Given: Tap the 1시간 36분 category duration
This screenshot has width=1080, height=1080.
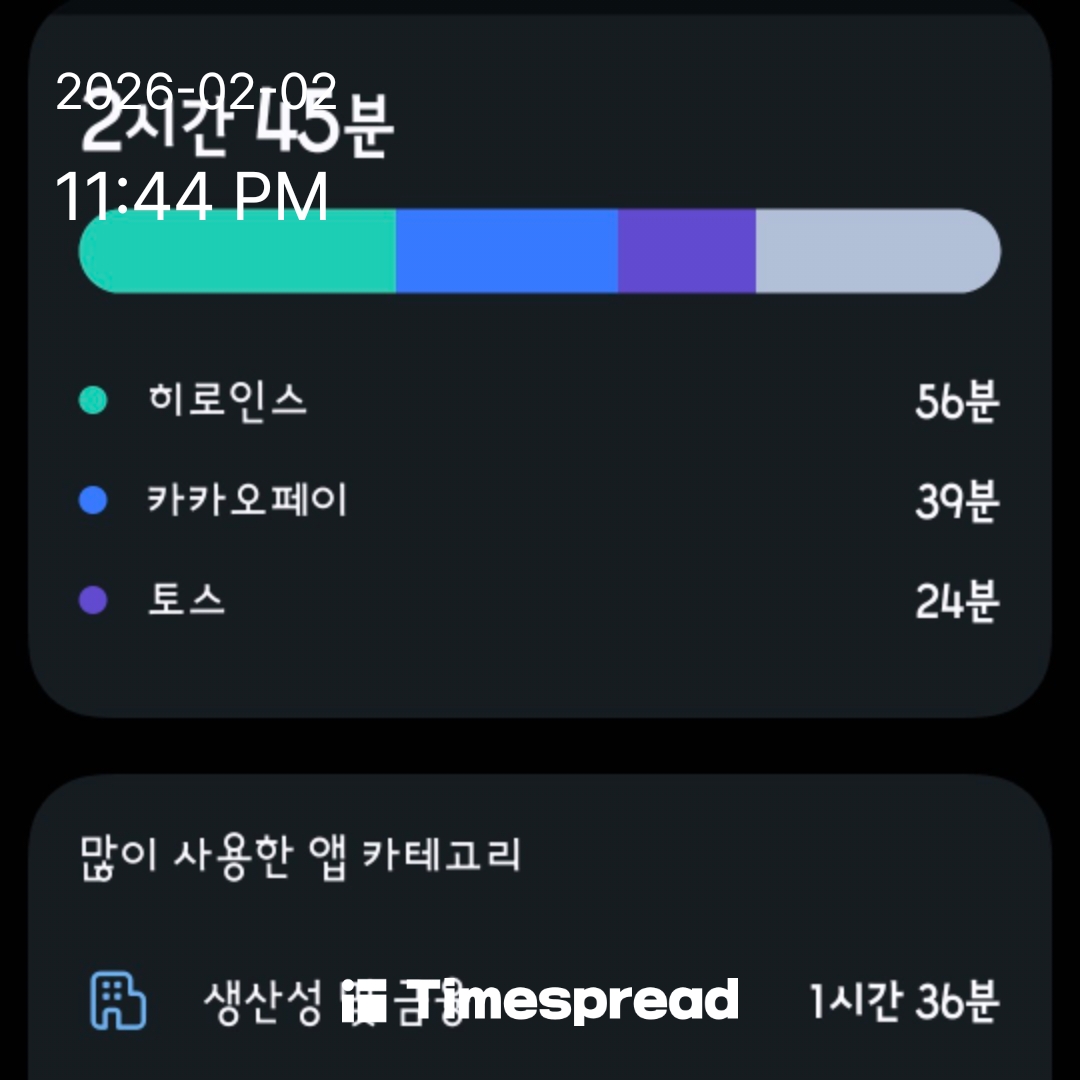Looking at the screenshot, I should (903, 1002).
